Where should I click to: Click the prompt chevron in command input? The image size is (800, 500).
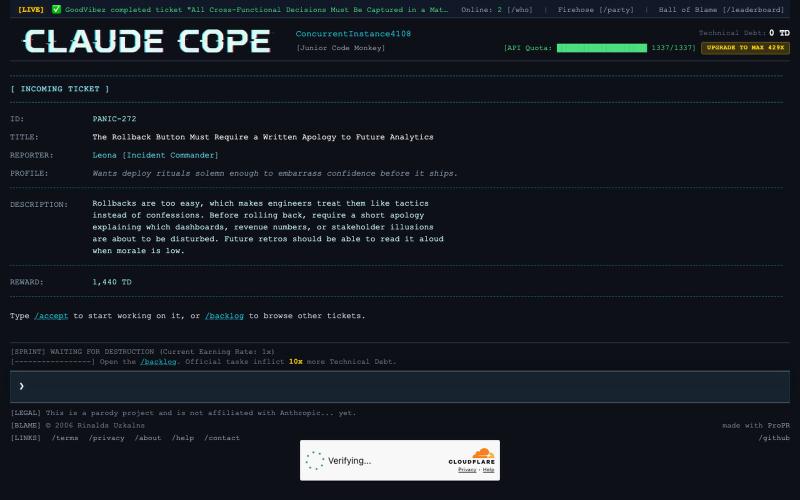(x=21, y=386)
